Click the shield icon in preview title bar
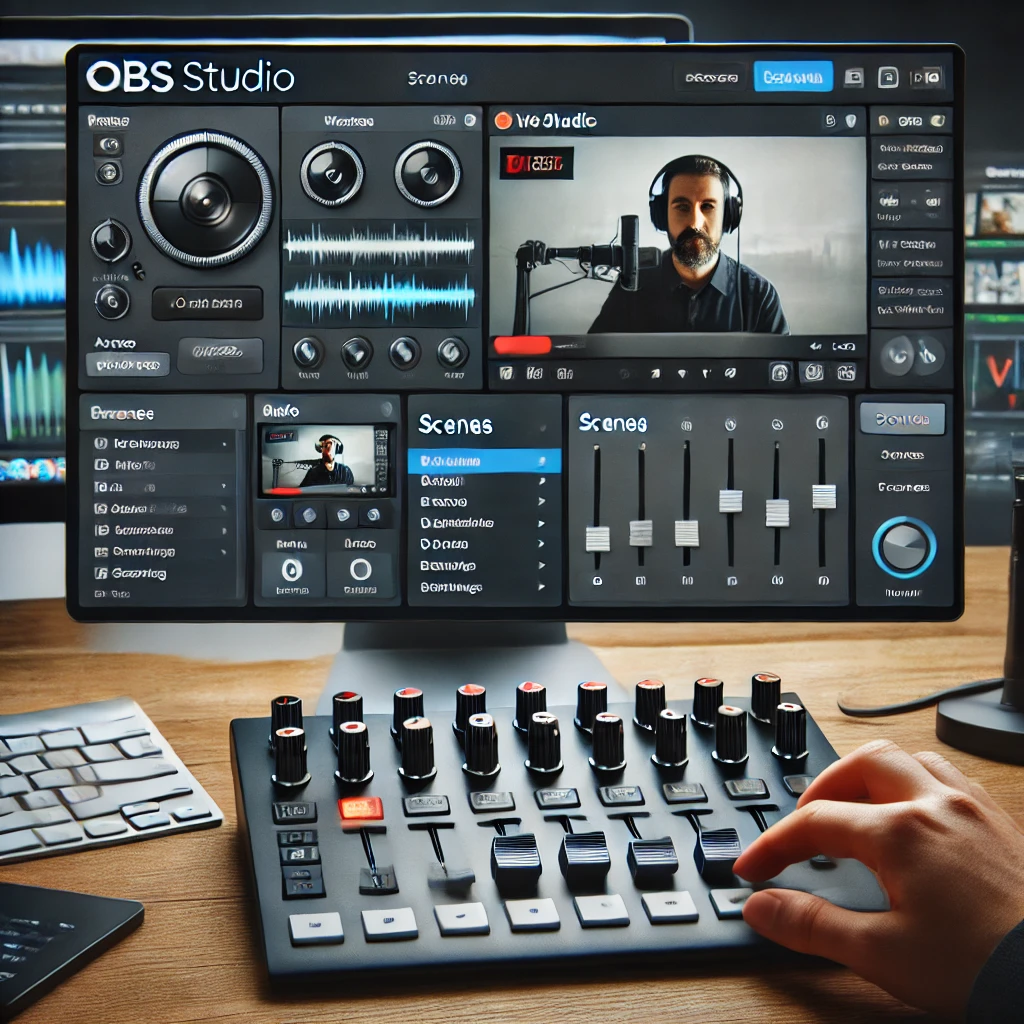 [x=851, y=121]
